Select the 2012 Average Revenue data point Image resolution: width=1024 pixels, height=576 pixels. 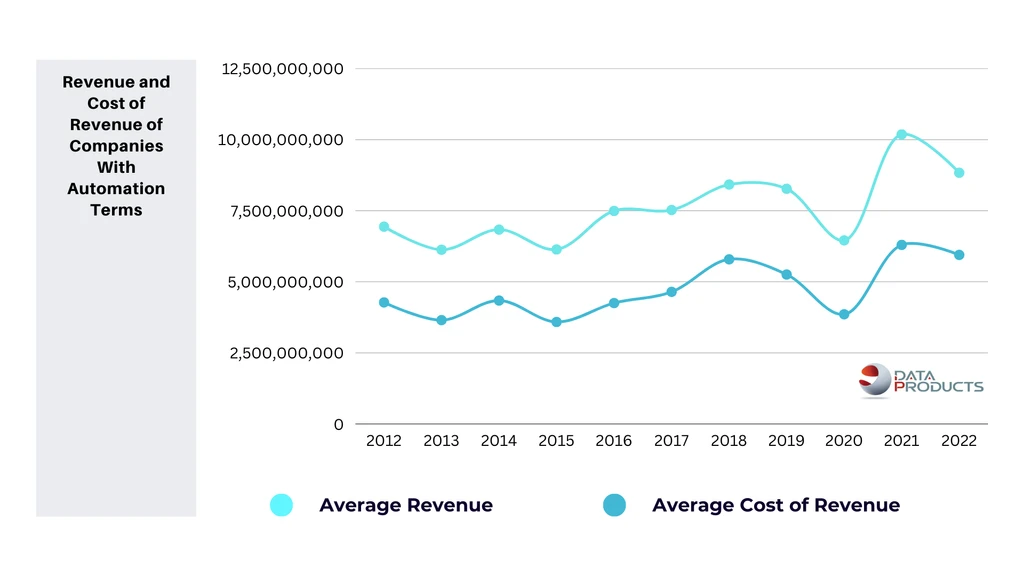click(384, 227)
